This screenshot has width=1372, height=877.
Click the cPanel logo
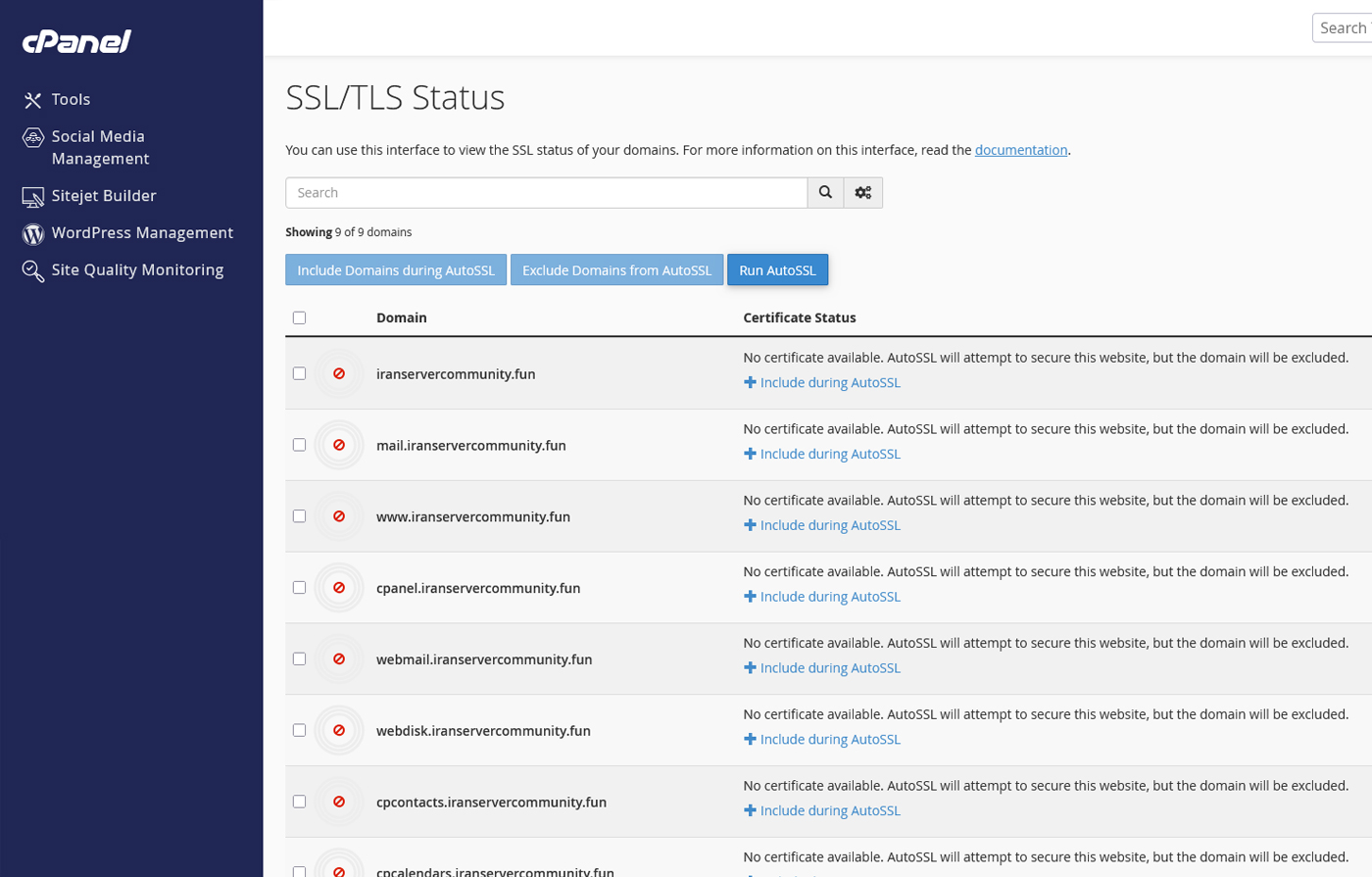76,41
